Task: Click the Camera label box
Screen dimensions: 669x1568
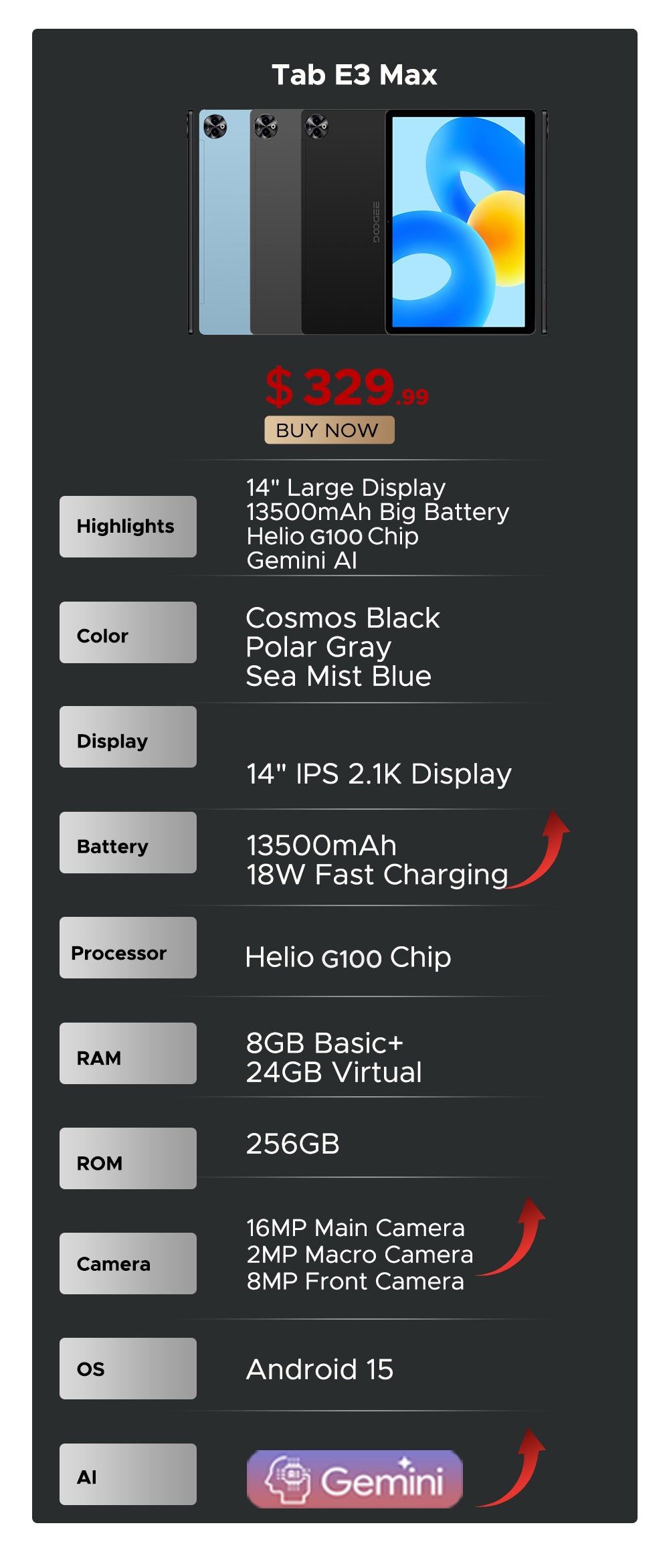Action: point(128,1264)
